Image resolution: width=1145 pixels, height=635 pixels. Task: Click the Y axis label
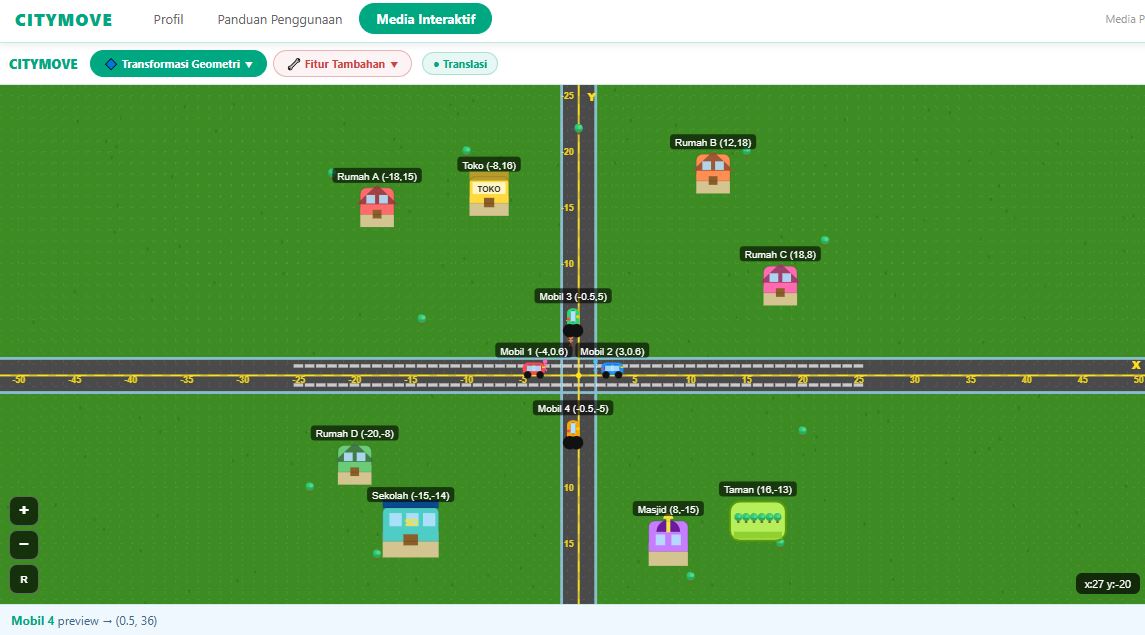[591, 96]
